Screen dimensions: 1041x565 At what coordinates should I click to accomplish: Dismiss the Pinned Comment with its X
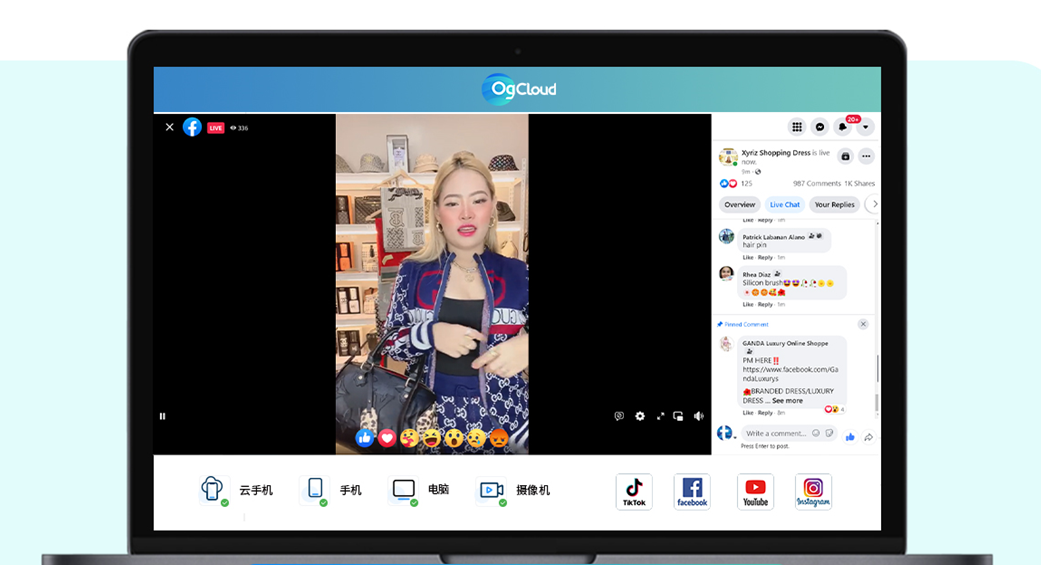click(863, 324)
